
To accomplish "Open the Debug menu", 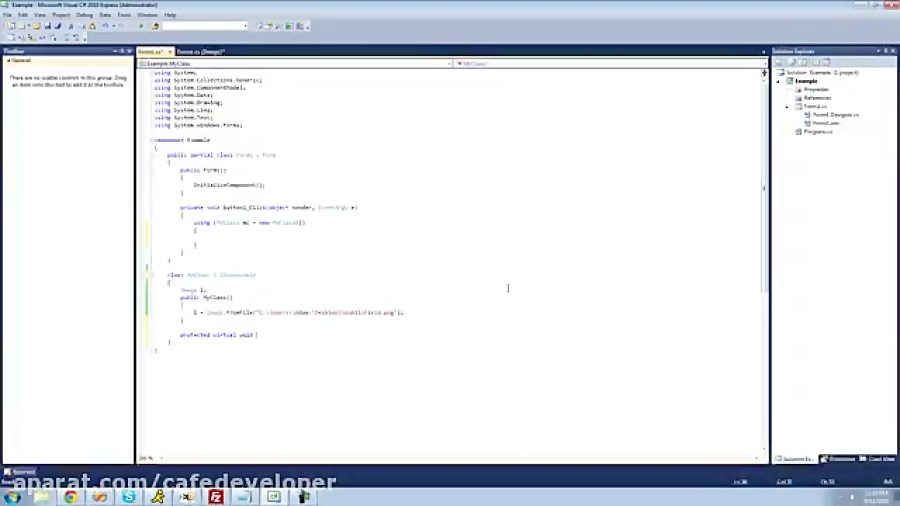I will [x=84, y=15].
